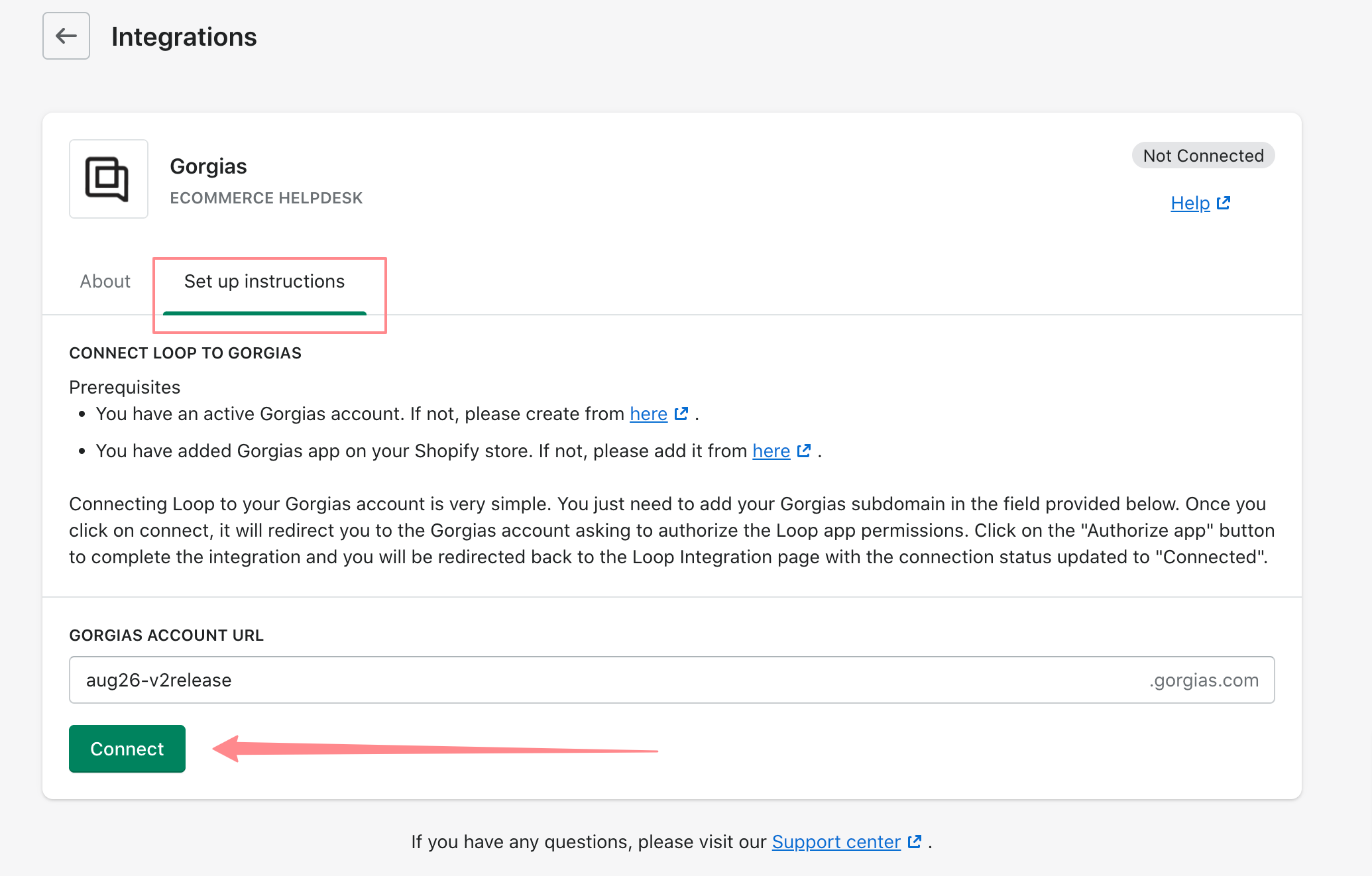Select the Set up instructions tab
Image resolution: width=1372 pixels, height=876 pixels.
(264, 281)
